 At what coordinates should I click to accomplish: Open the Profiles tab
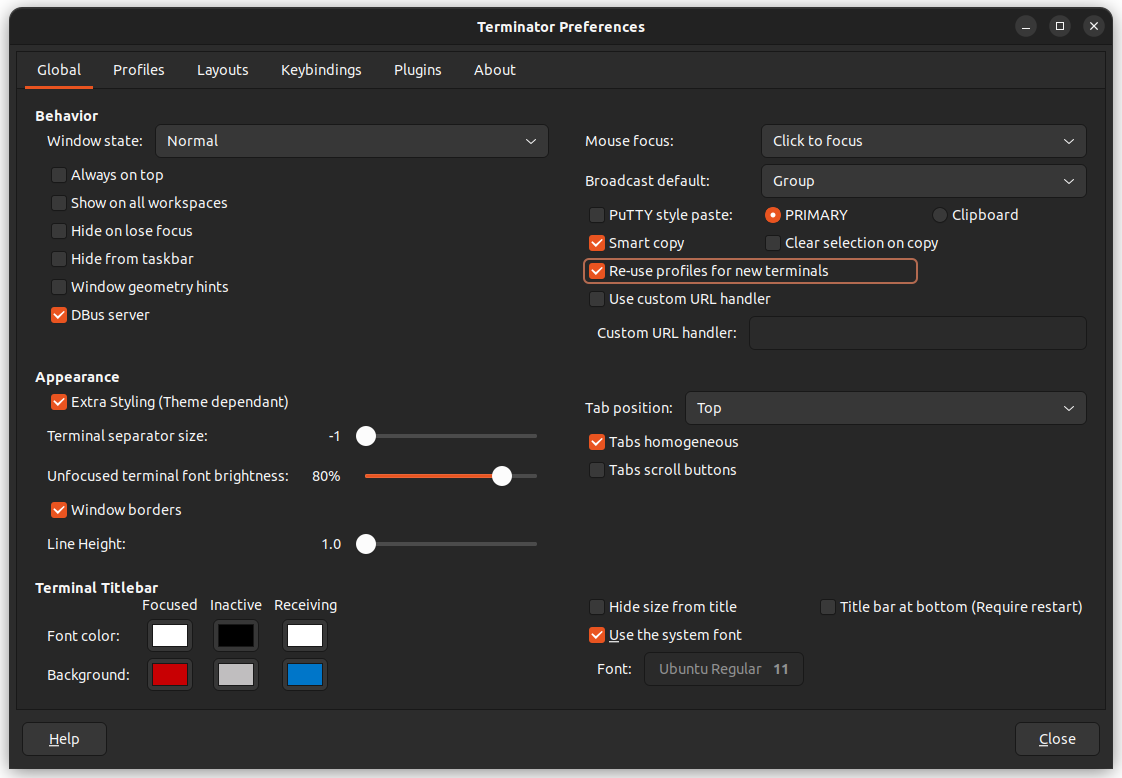pyautogui.click(x=139, y=70)
